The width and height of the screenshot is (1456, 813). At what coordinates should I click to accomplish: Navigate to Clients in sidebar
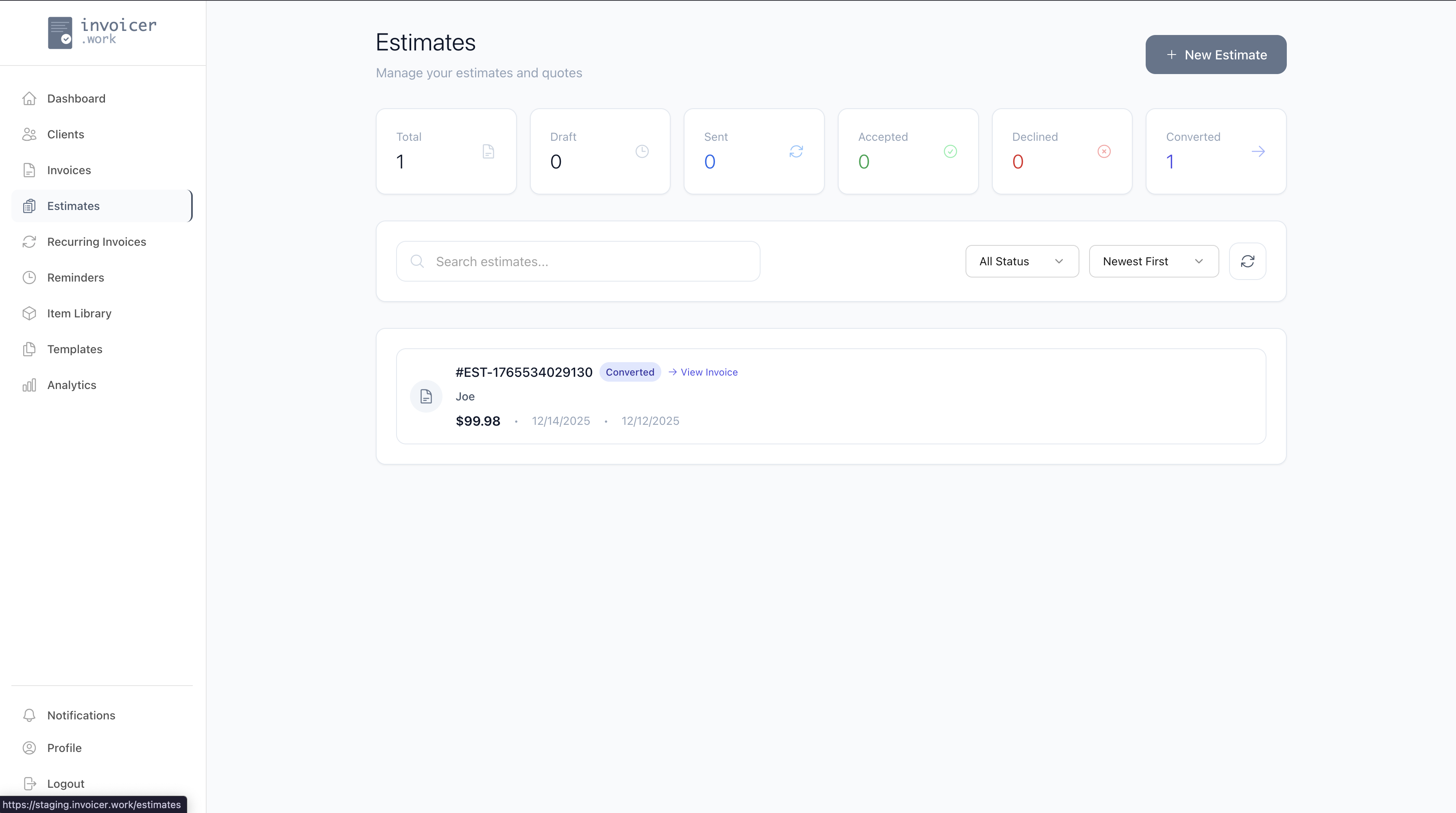tap(65, 135)
